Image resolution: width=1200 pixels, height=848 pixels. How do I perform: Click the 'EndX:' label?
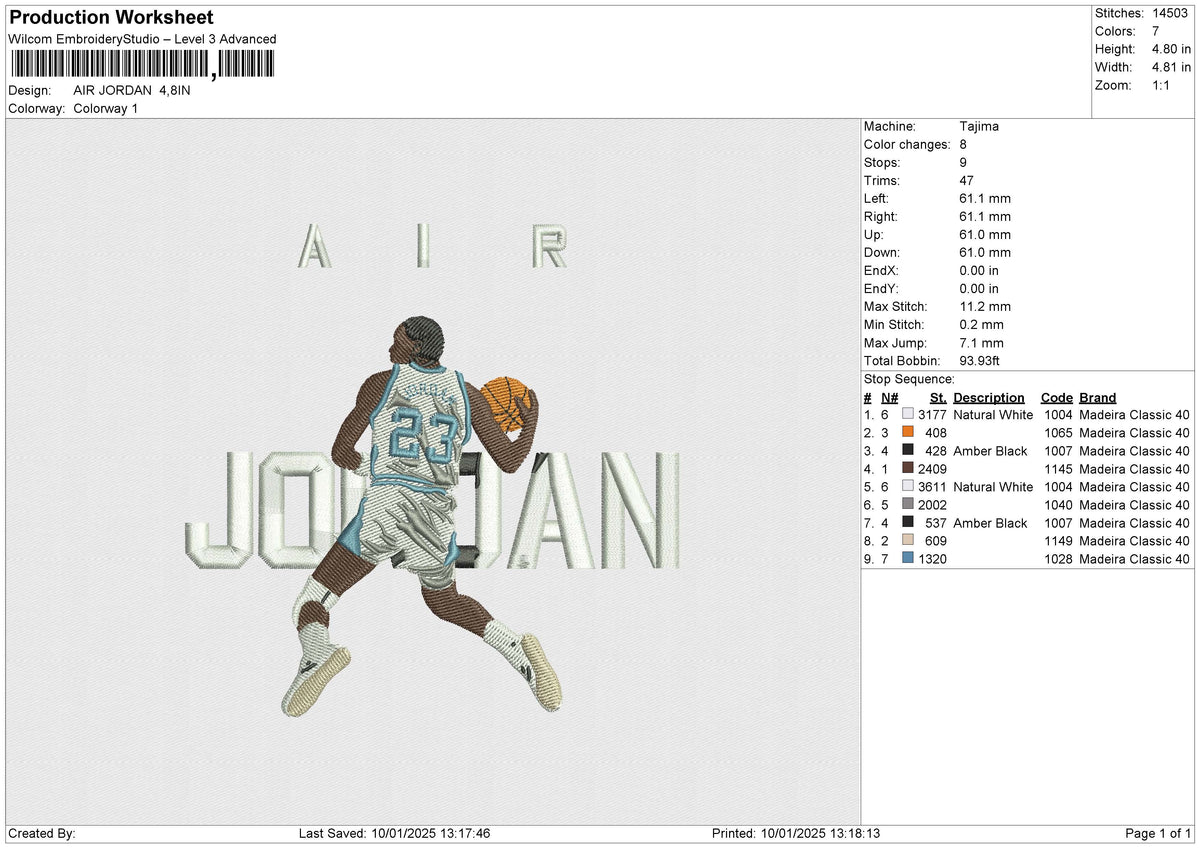[x=881, y=270]
